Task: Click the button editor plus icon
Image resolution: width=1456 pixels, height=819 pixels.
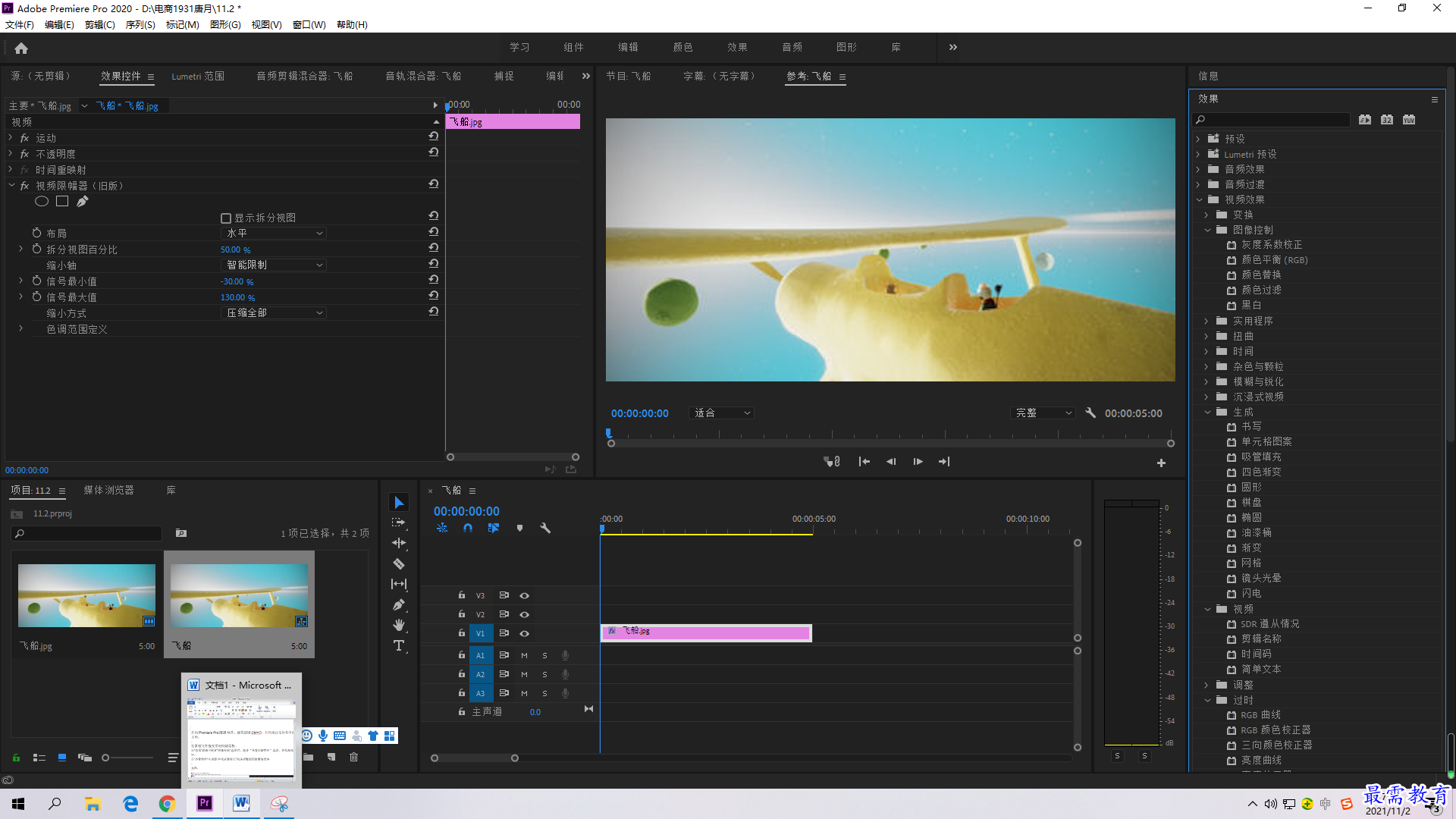Action: pos(1161,463)
